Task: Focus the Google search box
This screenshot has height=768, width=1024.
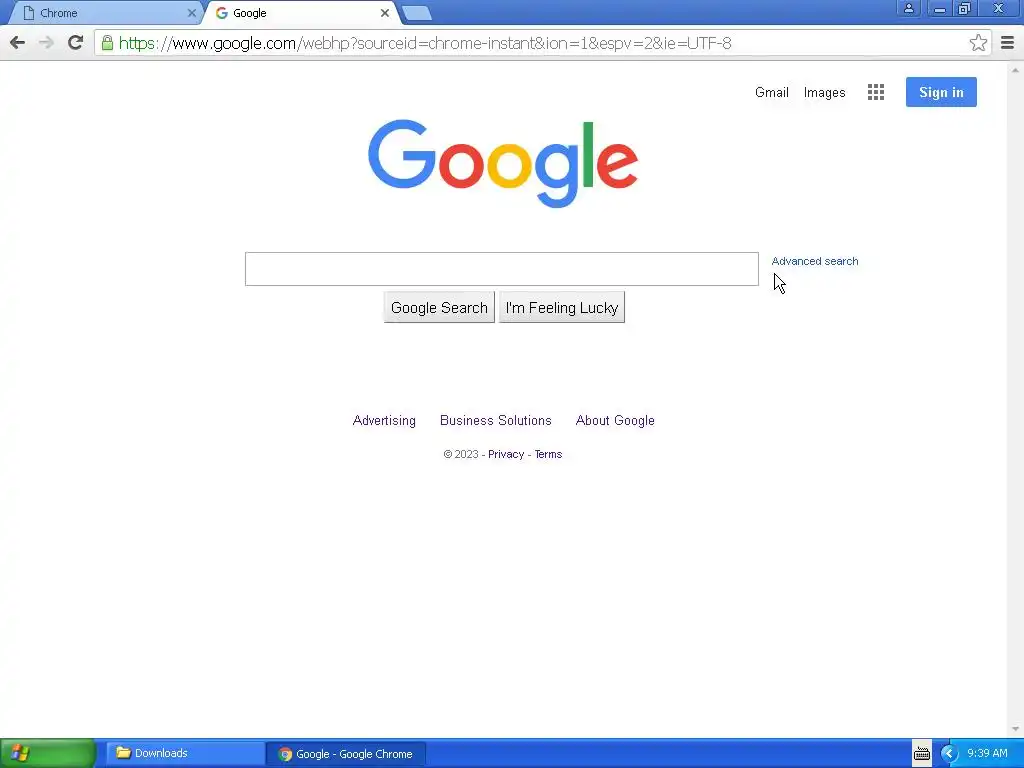Action: point(502,269)
